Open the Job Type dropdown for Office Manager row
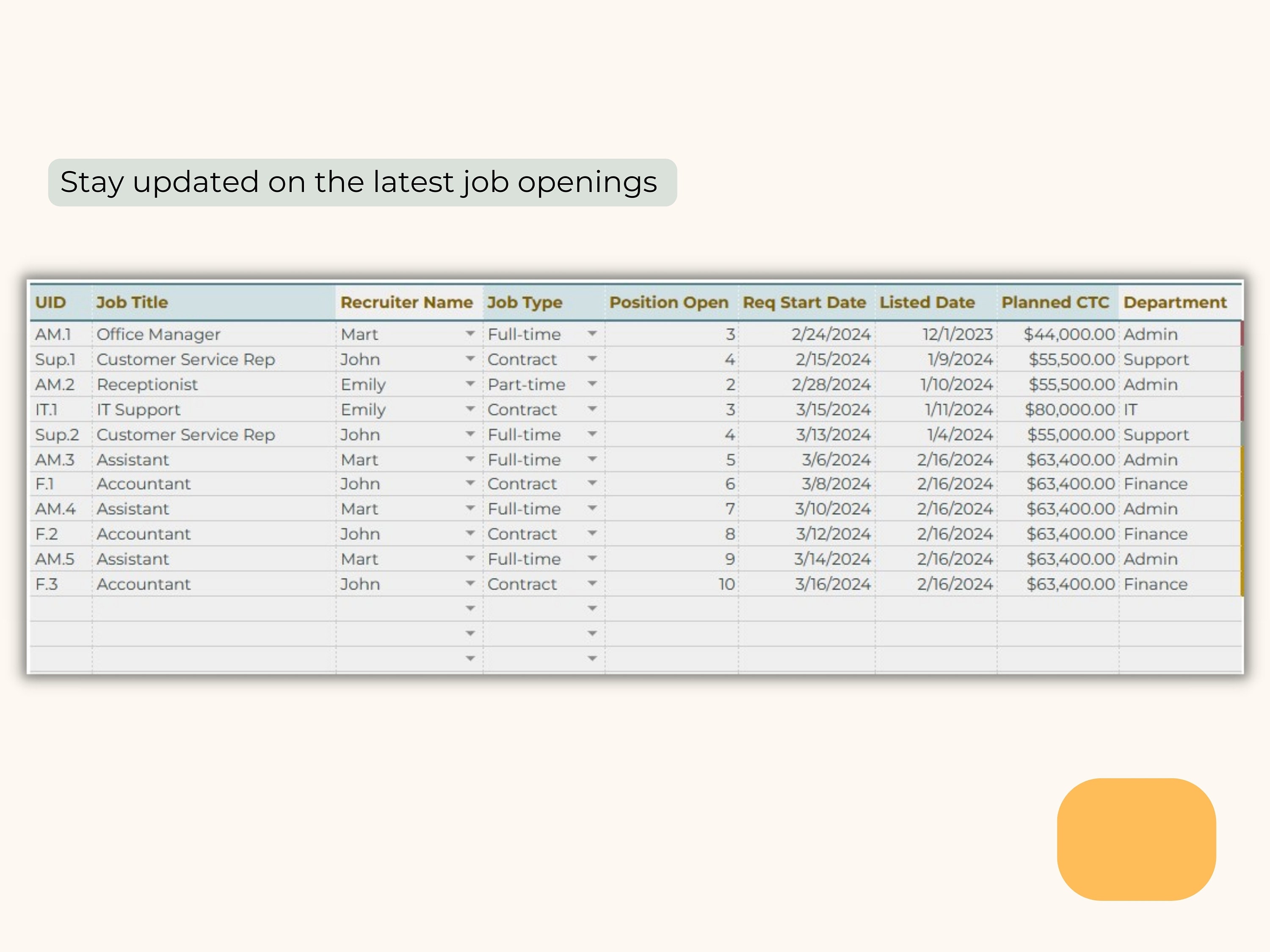The image size is (1270, 952). pos(592,334)
